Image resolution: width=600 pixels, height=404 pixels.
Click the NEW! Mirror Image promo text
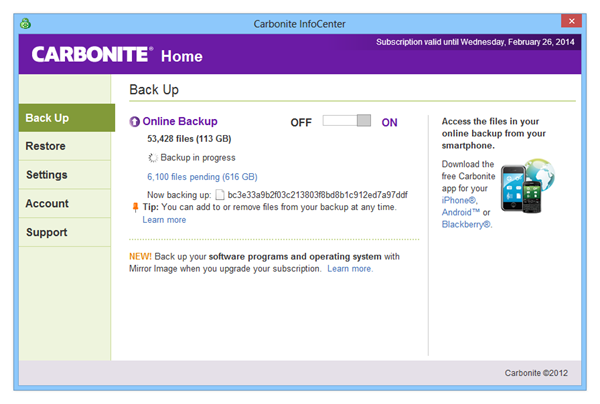(264, 262)
